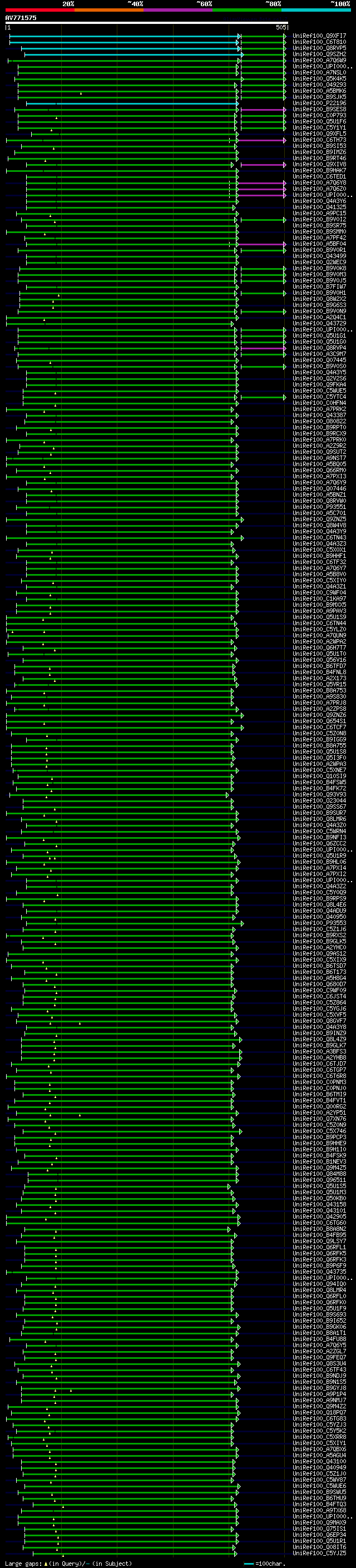Viewport: 356px width, 1568px height.
Task: Select label UniRef100_B7FIW7
Action: 319,286
